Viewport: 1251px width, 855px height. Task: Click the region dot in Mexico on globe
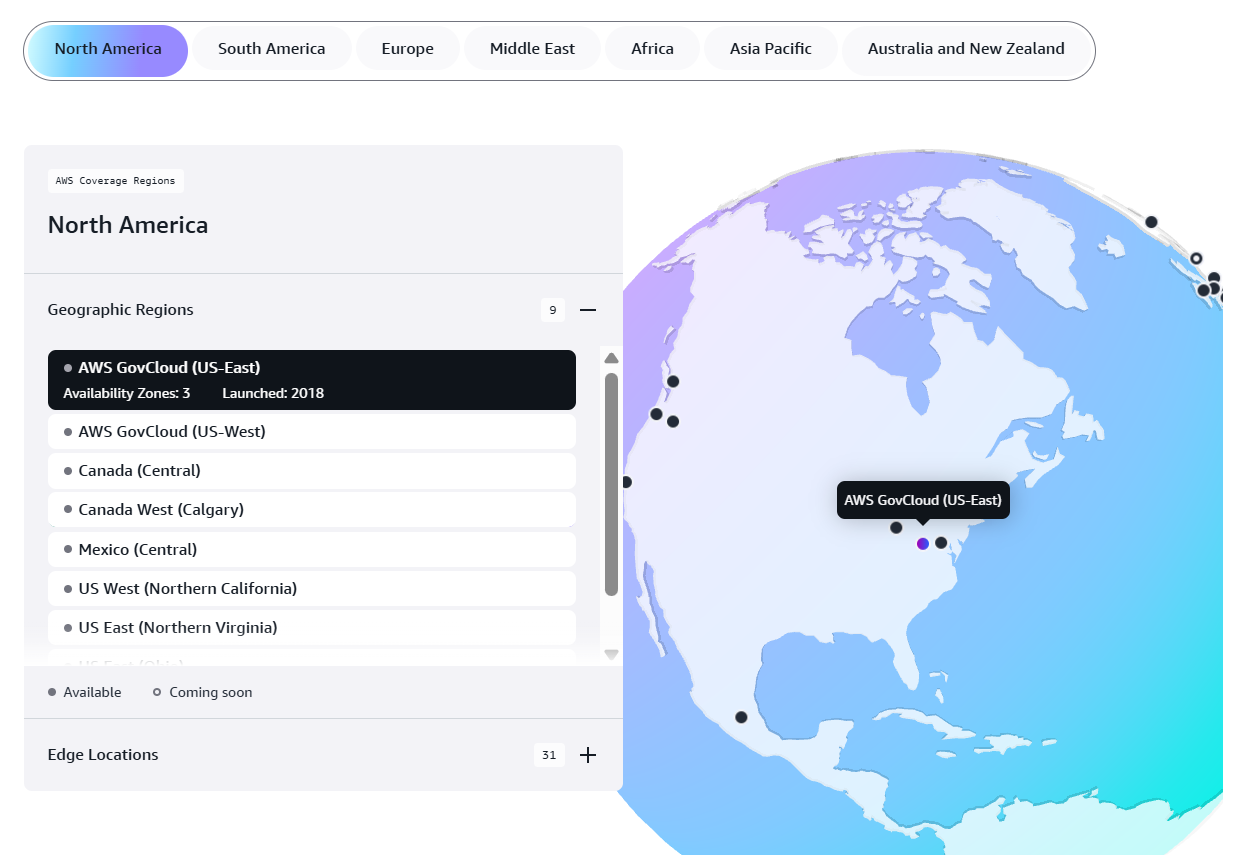click(x=741, y=717)
